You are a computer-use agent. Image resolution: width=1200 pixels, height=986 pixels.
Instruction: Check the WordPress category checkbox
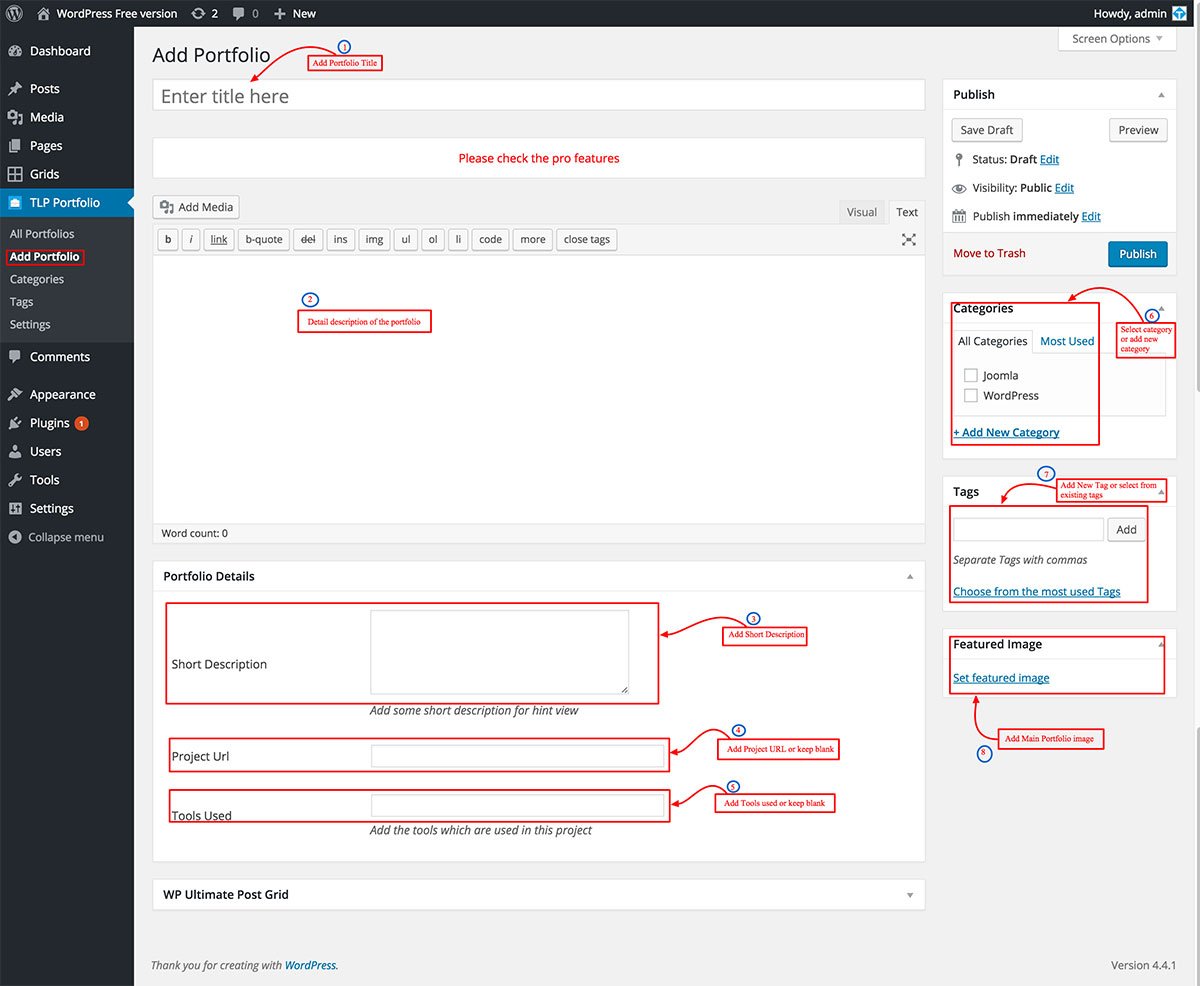(970, 395)
